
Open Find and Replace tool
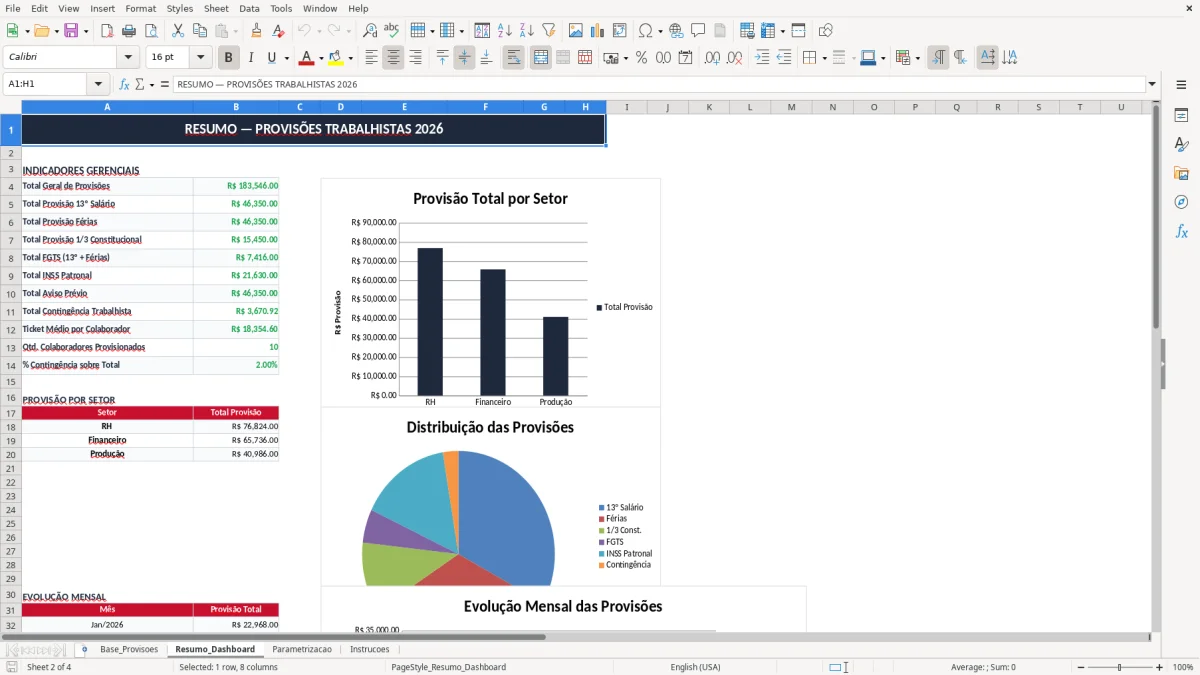point(370,31)
